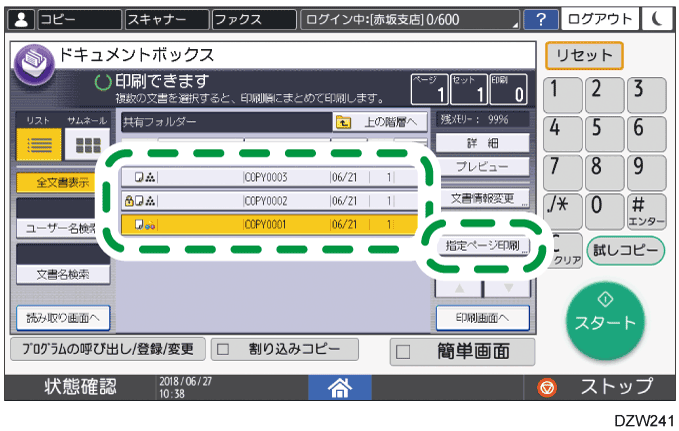
Task: Go to the home screen icon
Action: point(340,387)
